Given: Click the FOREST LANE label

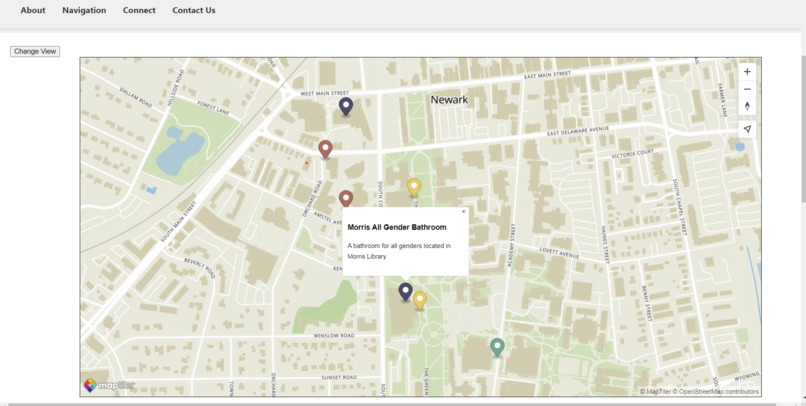Looking at the screenshot, I should (212, 109).
